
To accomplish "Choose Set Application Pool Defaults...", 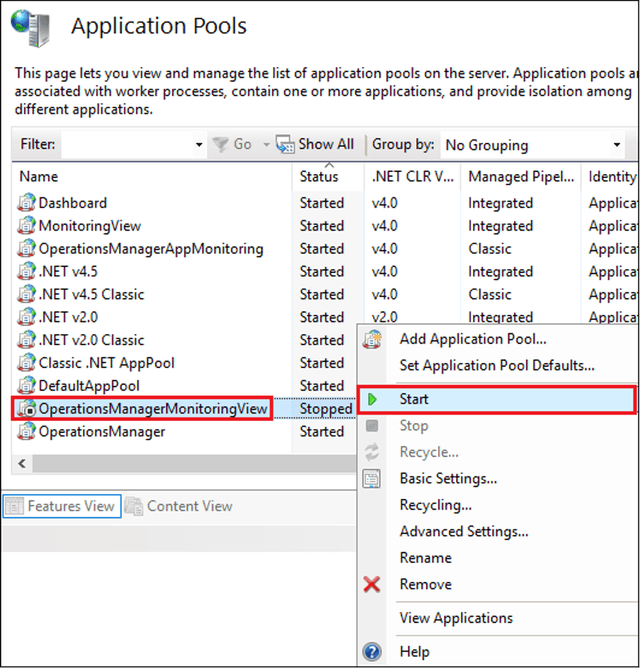I will 497,366.
